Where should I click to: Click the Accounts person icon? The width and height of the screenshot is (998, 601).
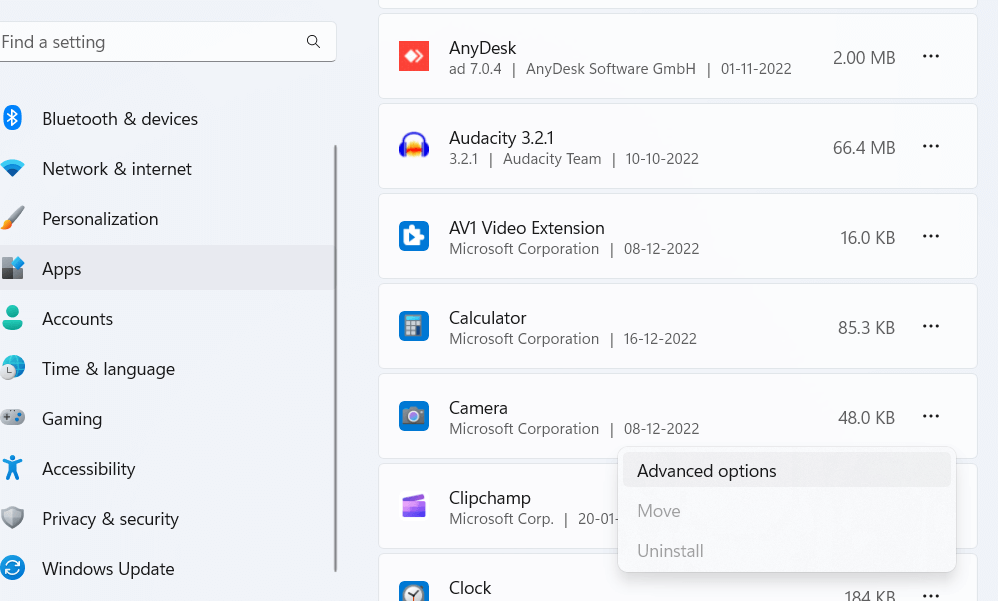pos(12,318)
